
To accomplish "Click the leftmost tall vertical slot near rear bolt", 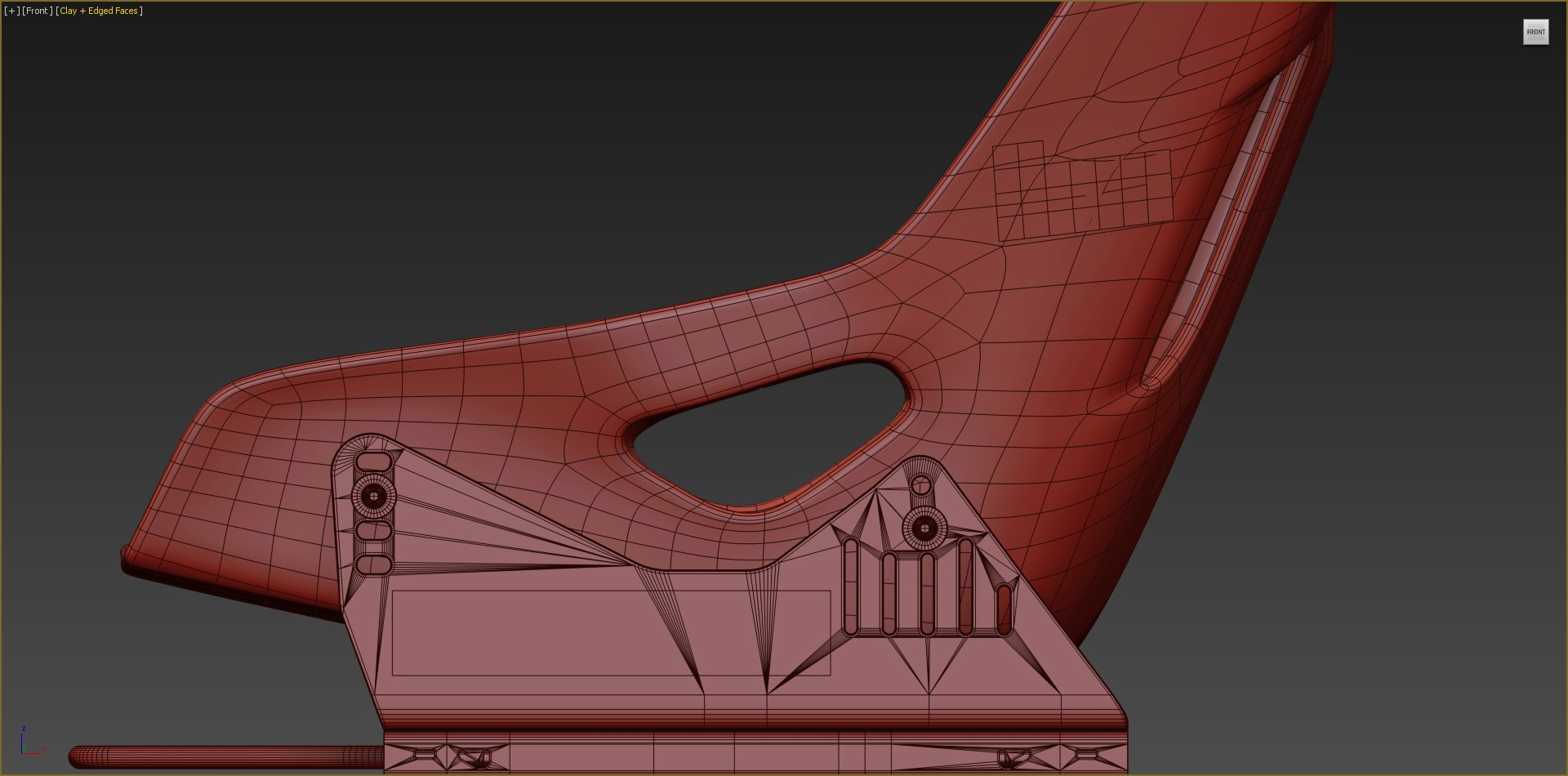I will click(x=851, y=586).
